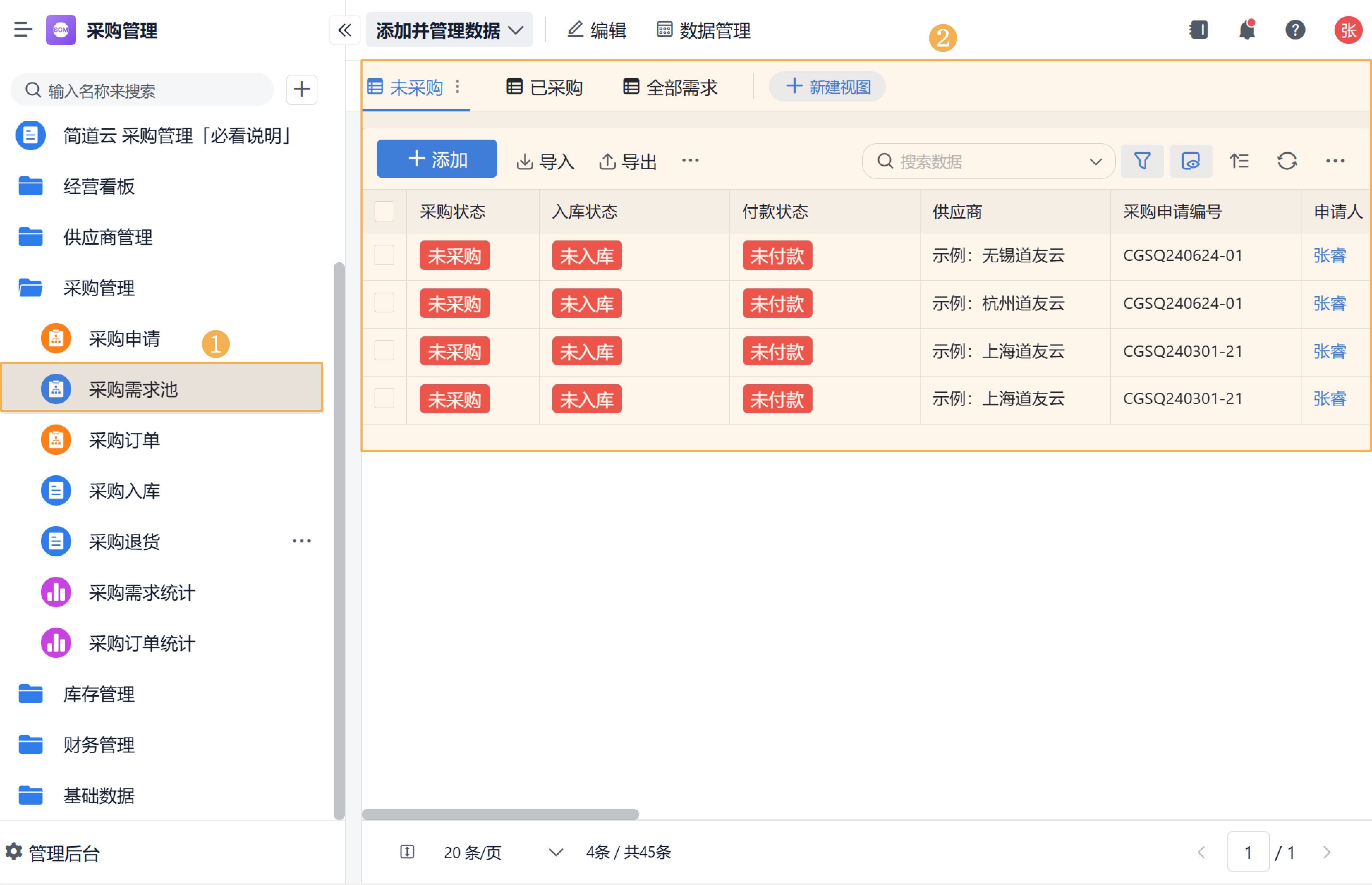Viewport: 1372px width, 885px height.
Task: Click the 新建视图 button
Action: point(827,87)
